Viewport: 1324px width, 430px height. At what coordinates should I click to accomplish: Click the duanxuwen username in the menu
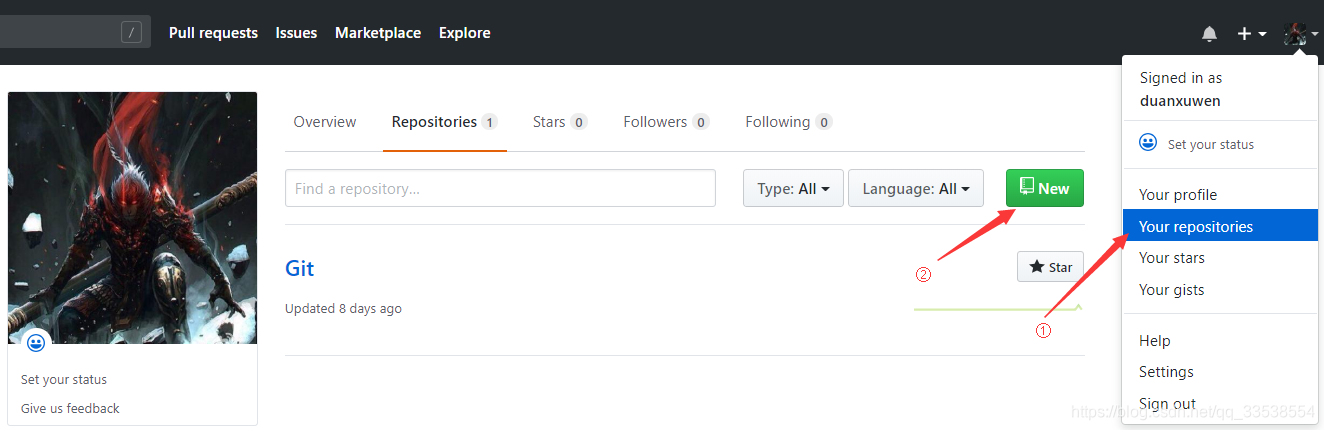coord(1180,101)
